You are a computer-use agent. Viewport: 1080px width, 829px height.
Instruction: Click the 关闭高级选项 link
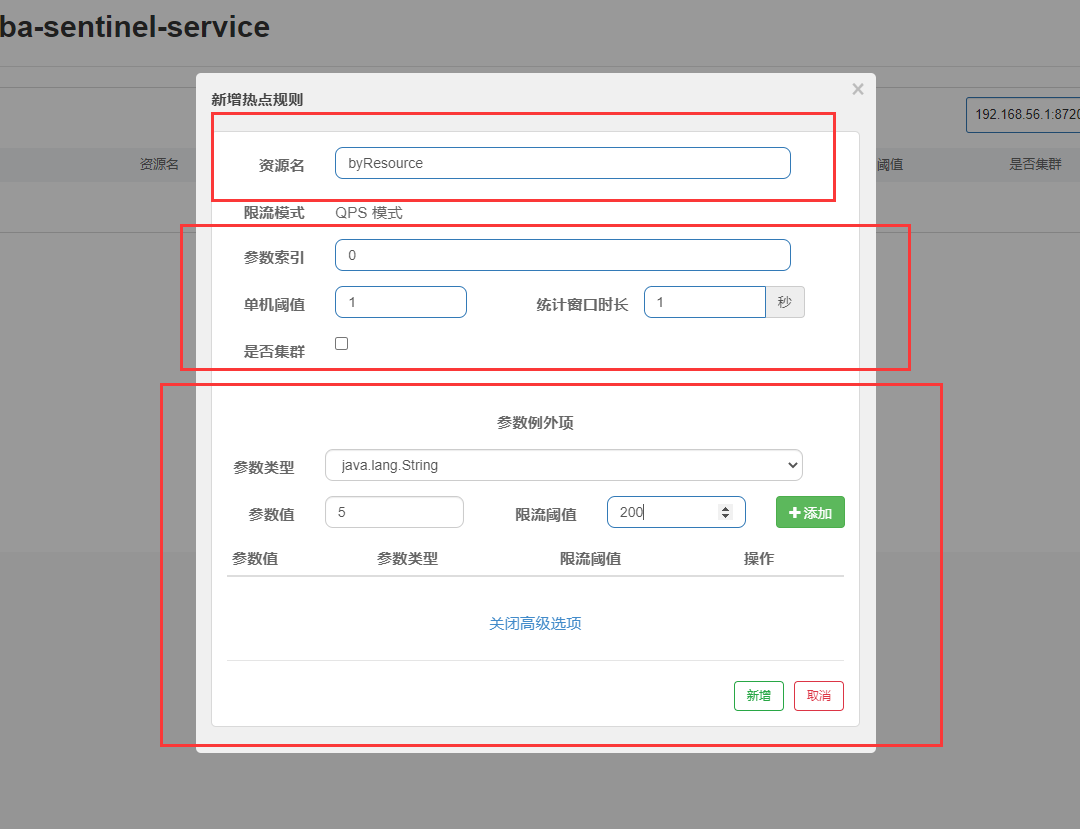[535, 622]
